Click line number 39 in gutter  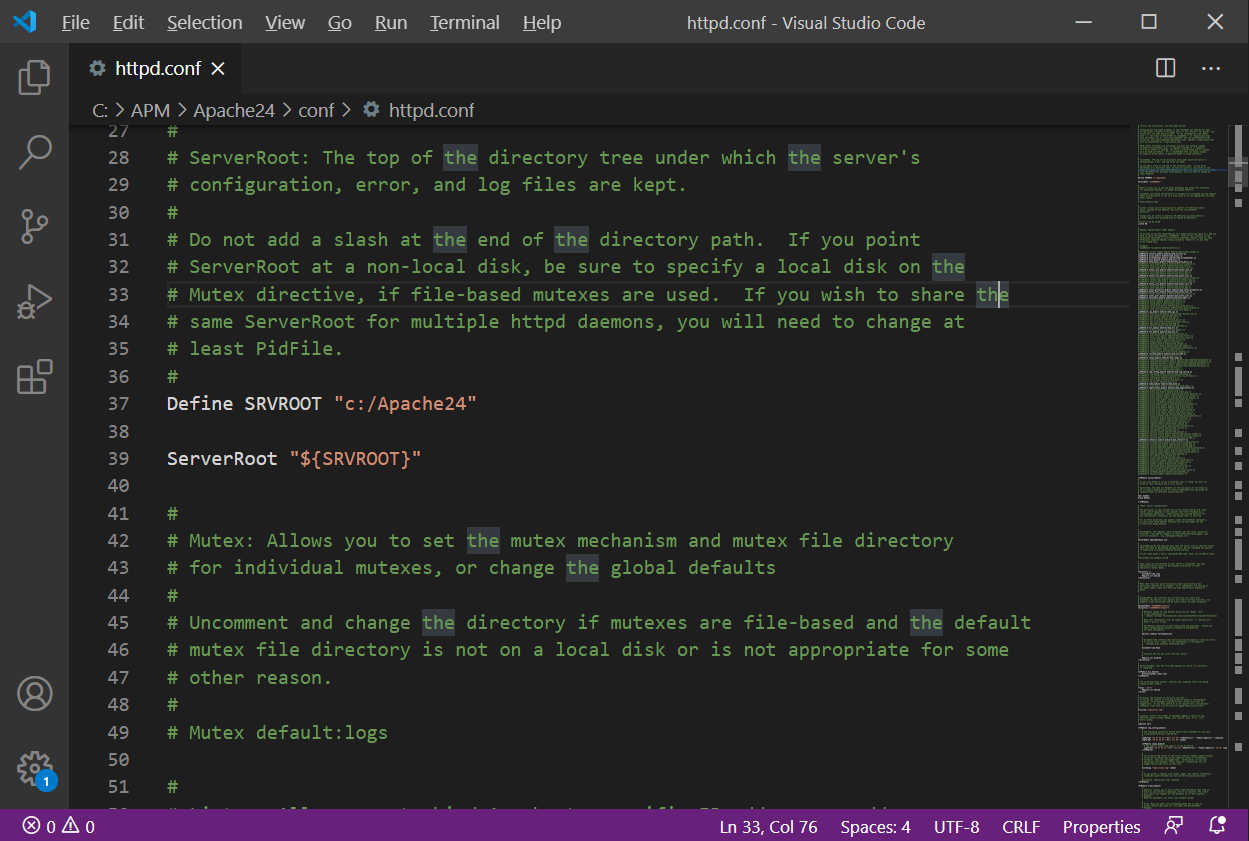click(x=119, y=459)
